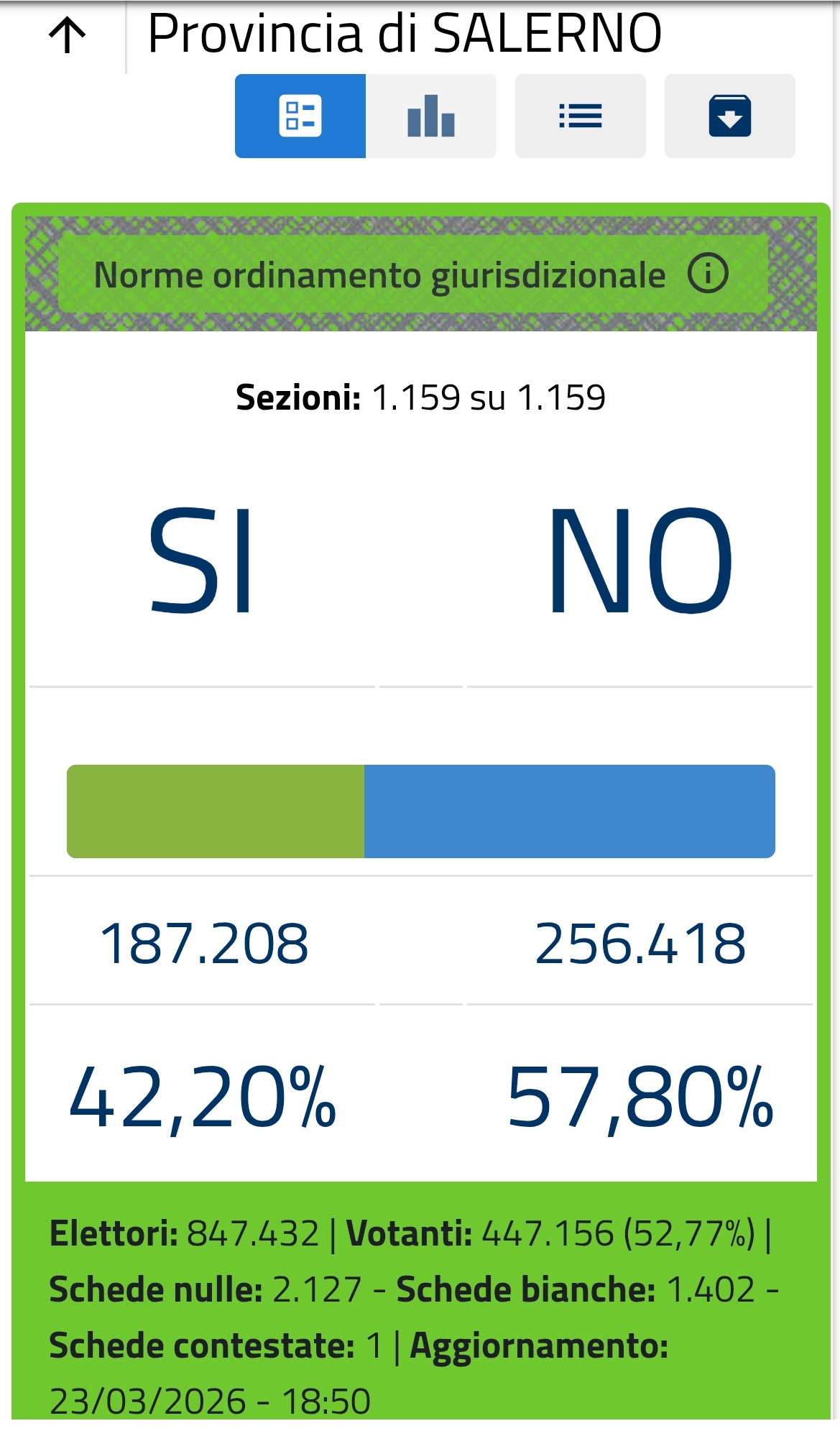Click the blue NO bar segment
The height and width of the screenshot is (1431, 840).
(569, 811)
